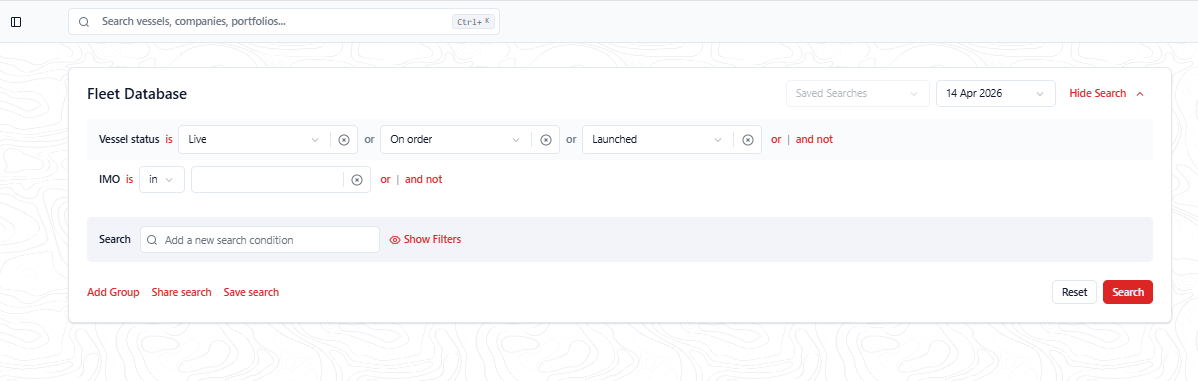Clear the IMO value field
1198x381 pixels.
tap(357, 179)
